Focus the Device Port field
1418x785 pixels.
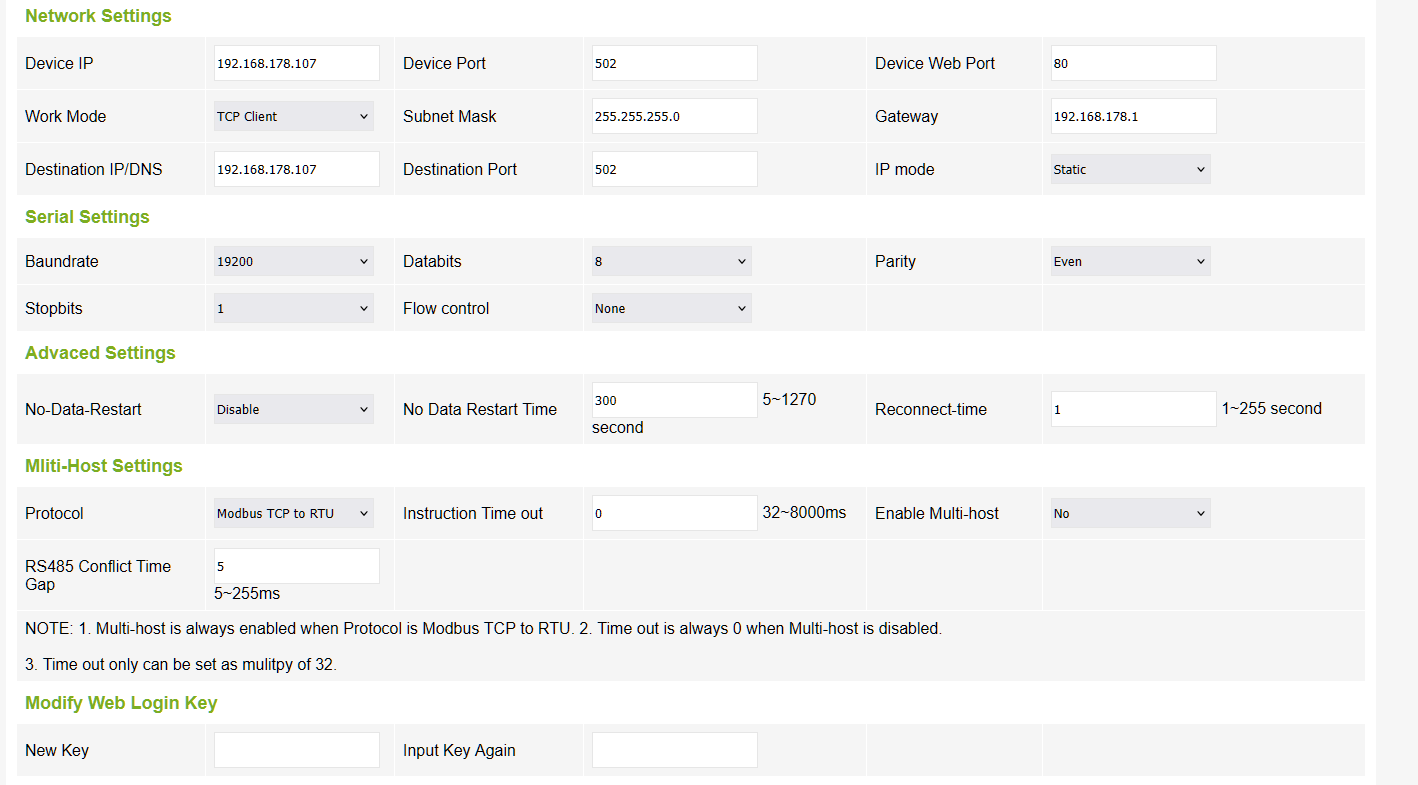tap(674, 63)
